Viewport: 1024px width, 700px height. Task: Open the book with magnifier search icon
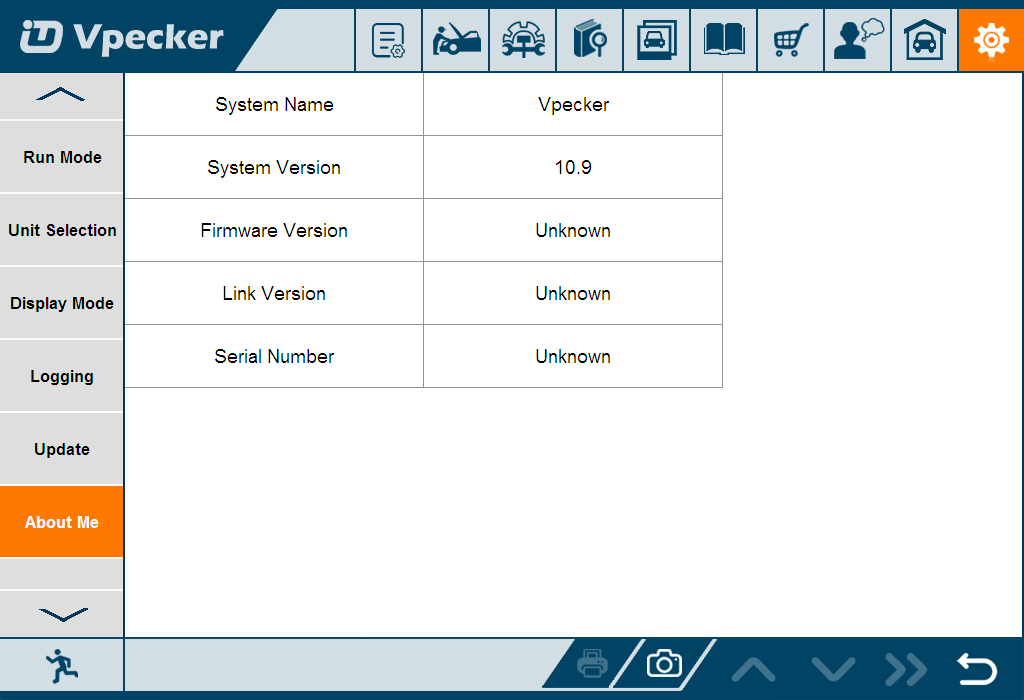click(x=590, y=40)
